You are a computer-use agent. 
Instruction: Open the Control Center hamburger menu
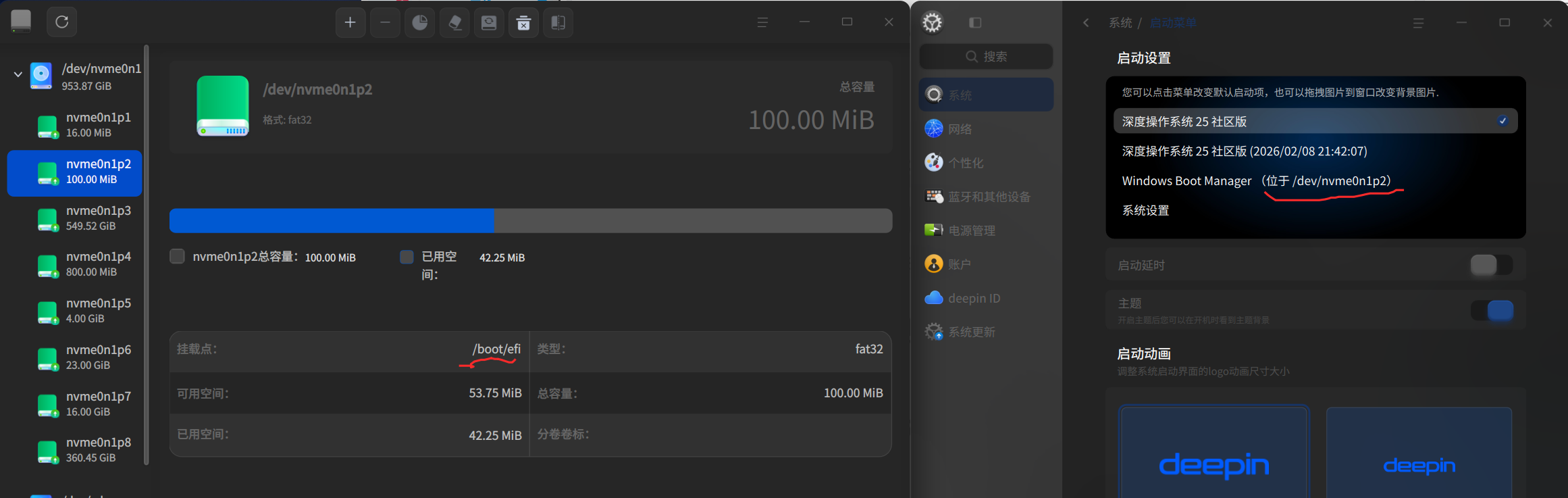pos(1418,23)
